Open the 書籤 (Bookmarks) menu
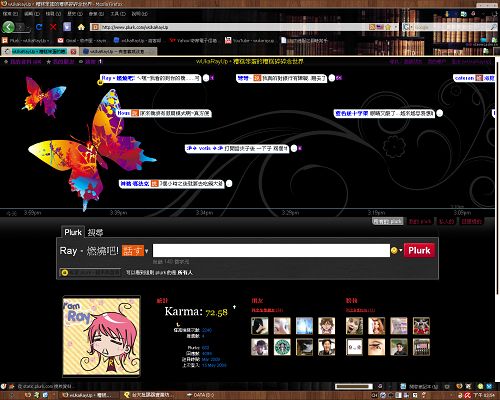Image resolution: width=500 pixels, height=400 pixels. [96, 14]
